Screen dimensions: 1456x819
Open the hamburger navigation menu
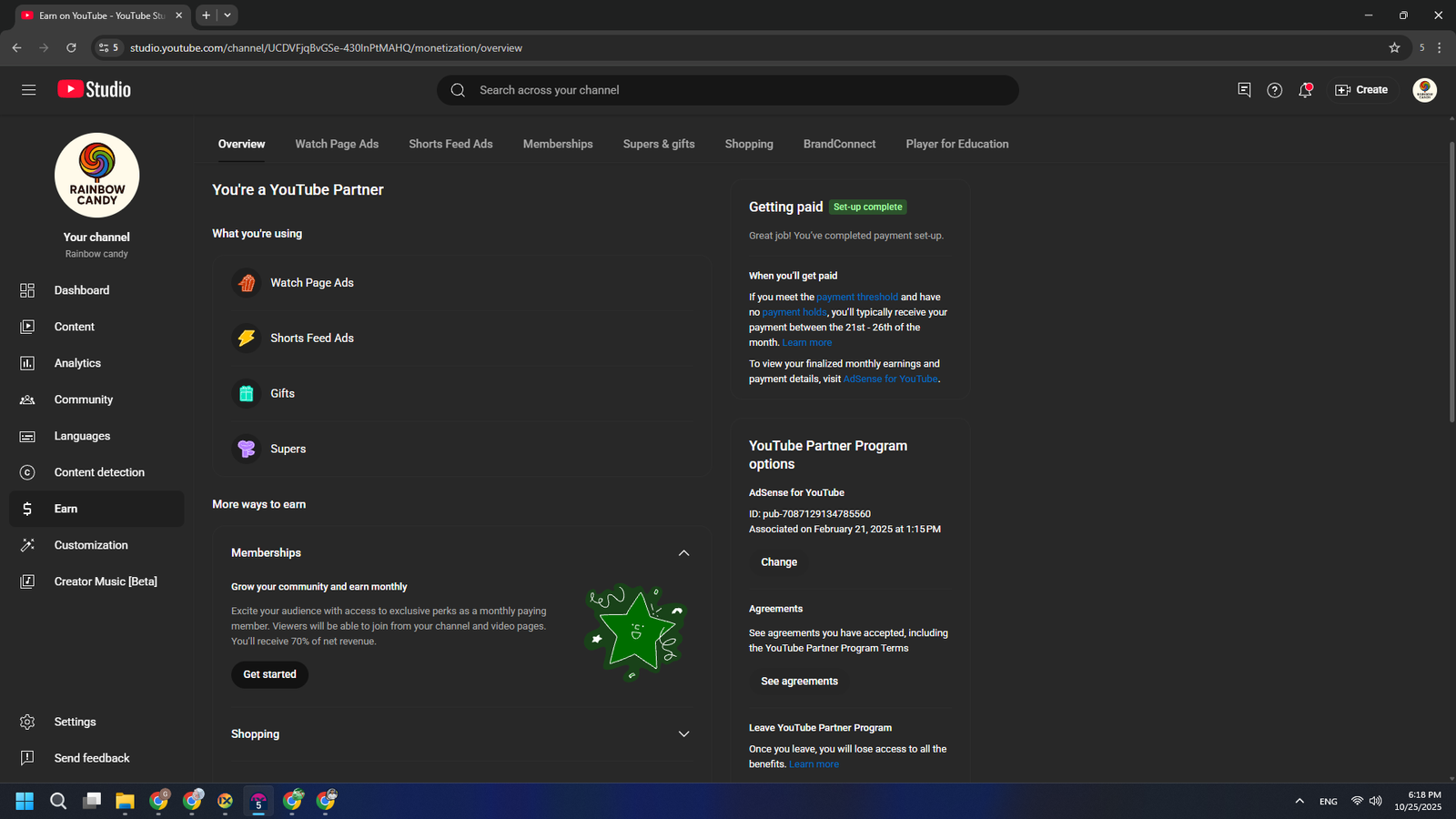pos(28,89)
